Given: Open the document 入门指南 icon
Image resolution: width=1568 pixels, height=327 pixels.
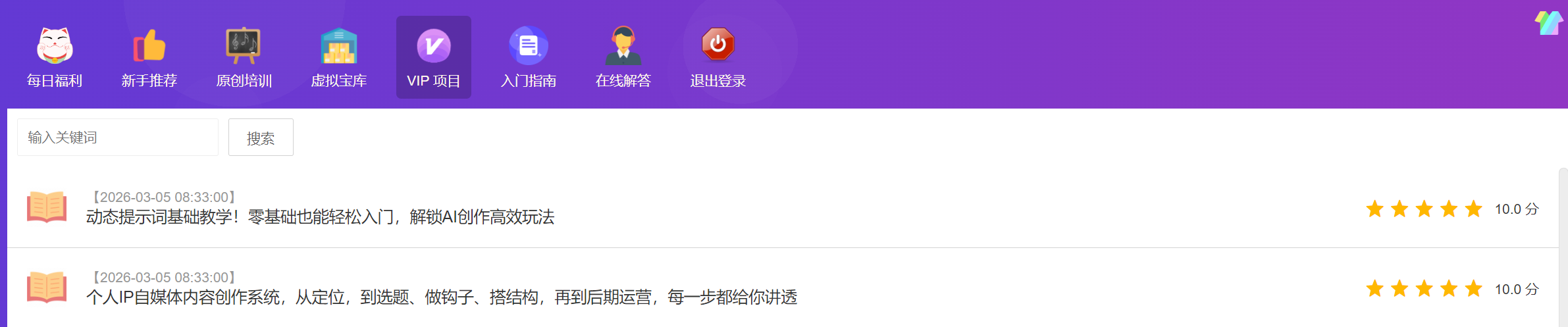Looking at the screenshot, I should [x=529, y=45].
